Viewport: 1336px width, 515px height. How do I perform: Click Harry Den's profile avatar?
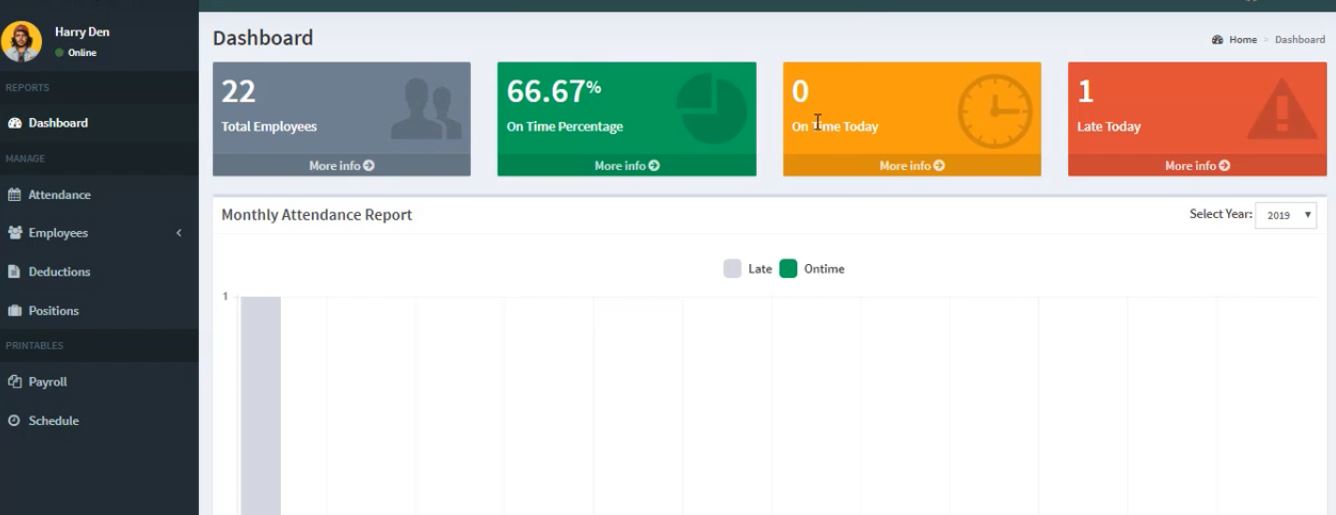pyautogui.click(x=21, y=41)
